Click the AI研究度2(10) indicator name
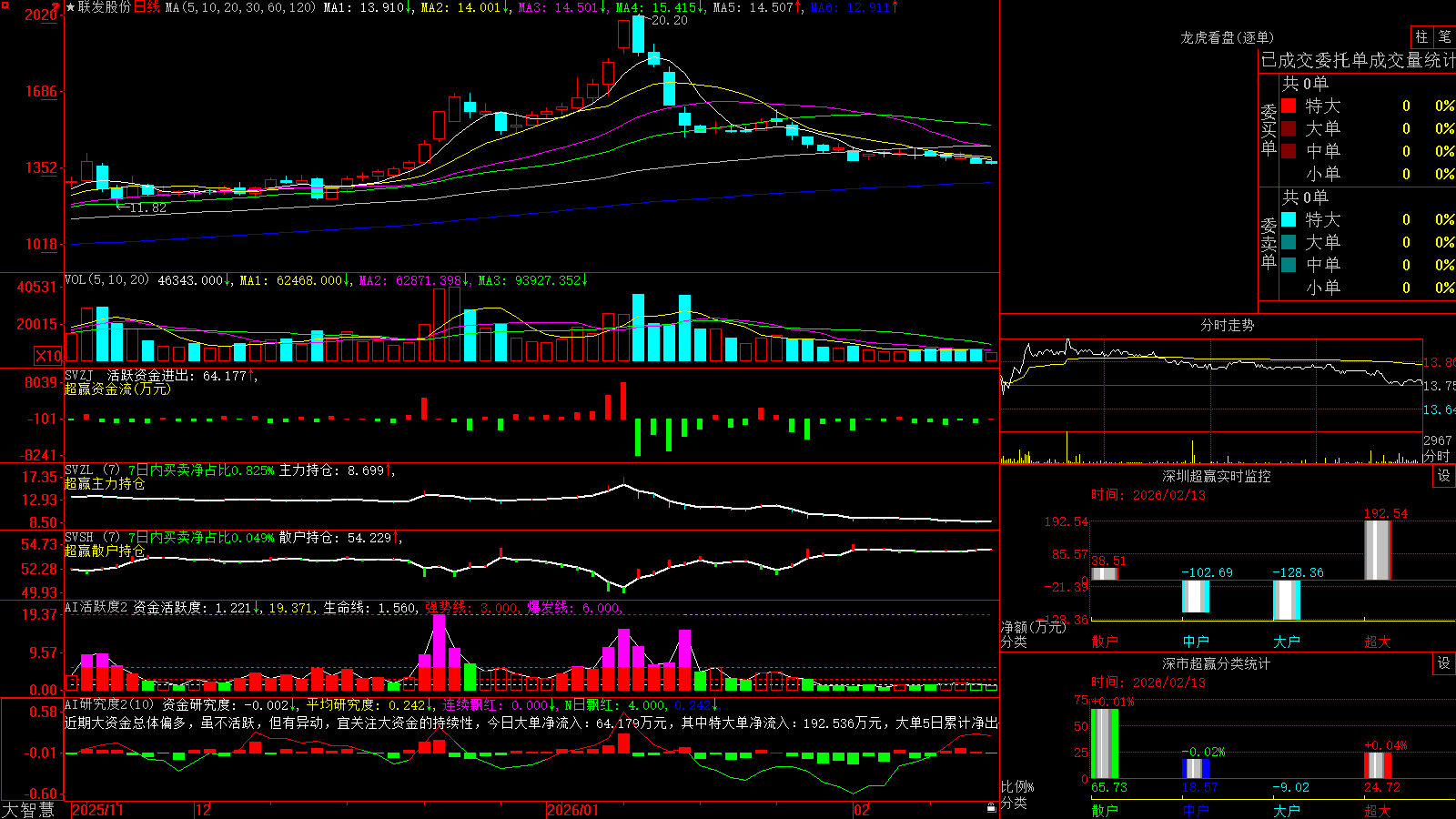1456x819 pixels. click(x=109, y=704)
